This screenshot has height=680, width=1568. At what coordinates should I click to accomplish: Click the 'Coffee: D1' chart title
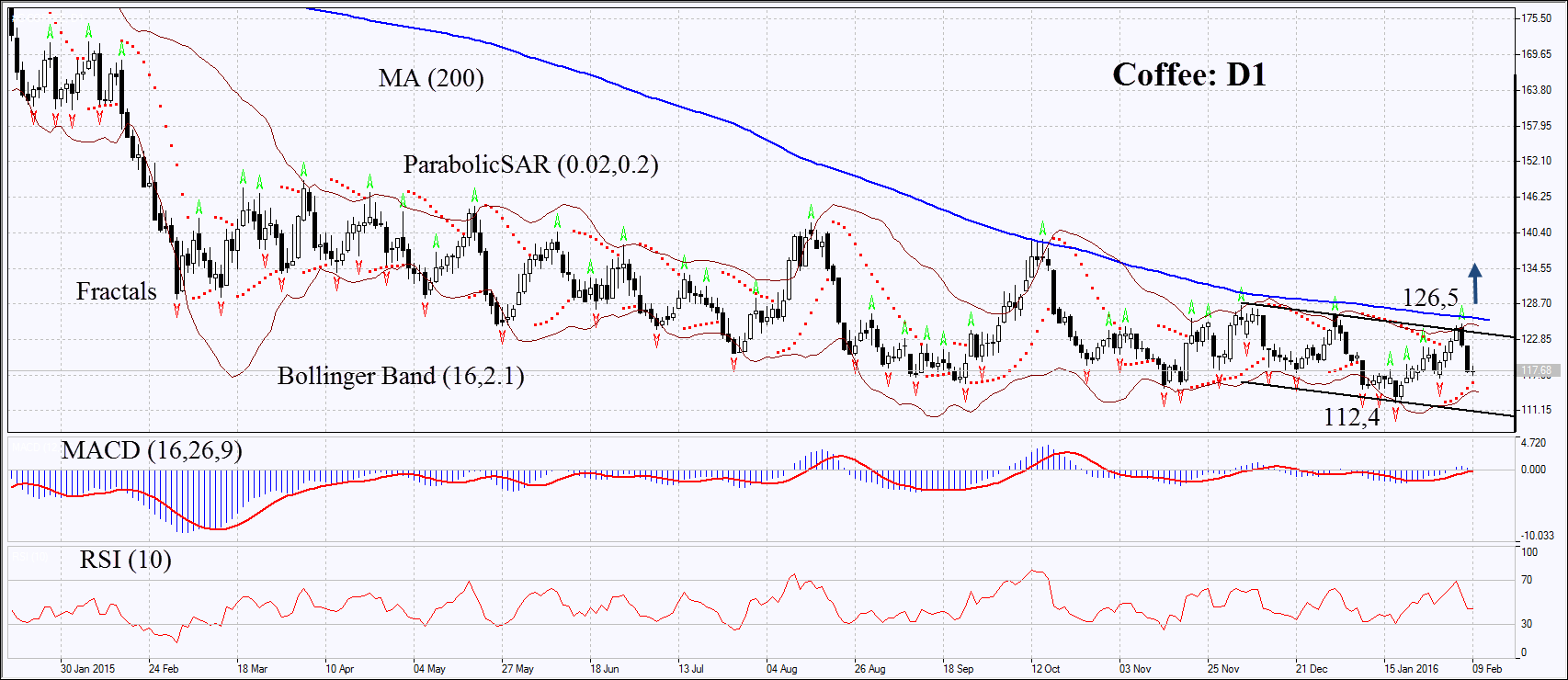(x=1189, y=74)
